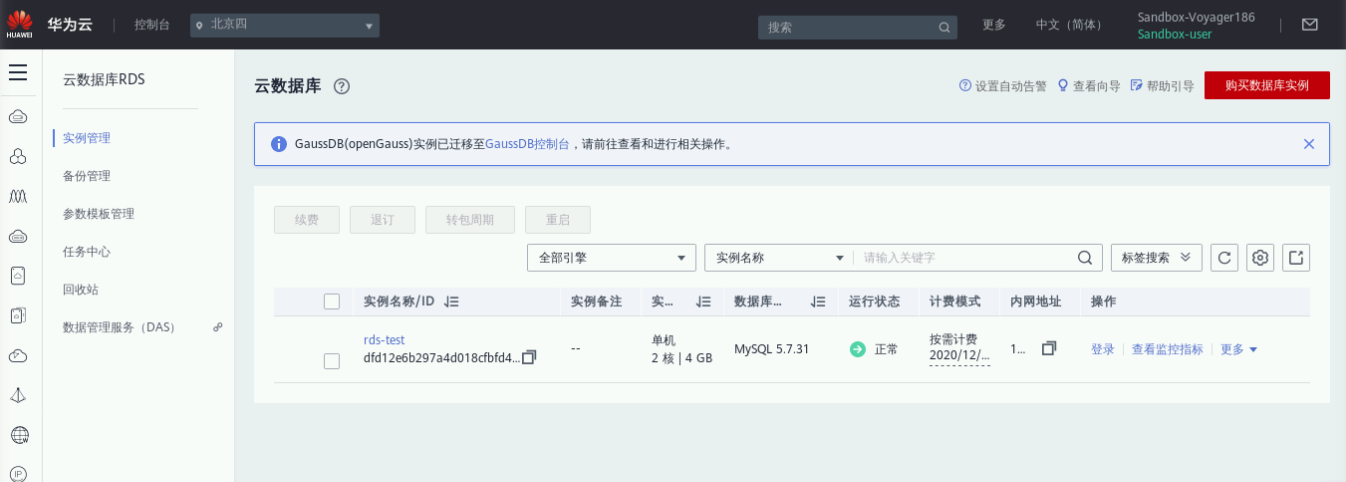
Task: Open the rds-test instance link
Action: tap(384, 340)
